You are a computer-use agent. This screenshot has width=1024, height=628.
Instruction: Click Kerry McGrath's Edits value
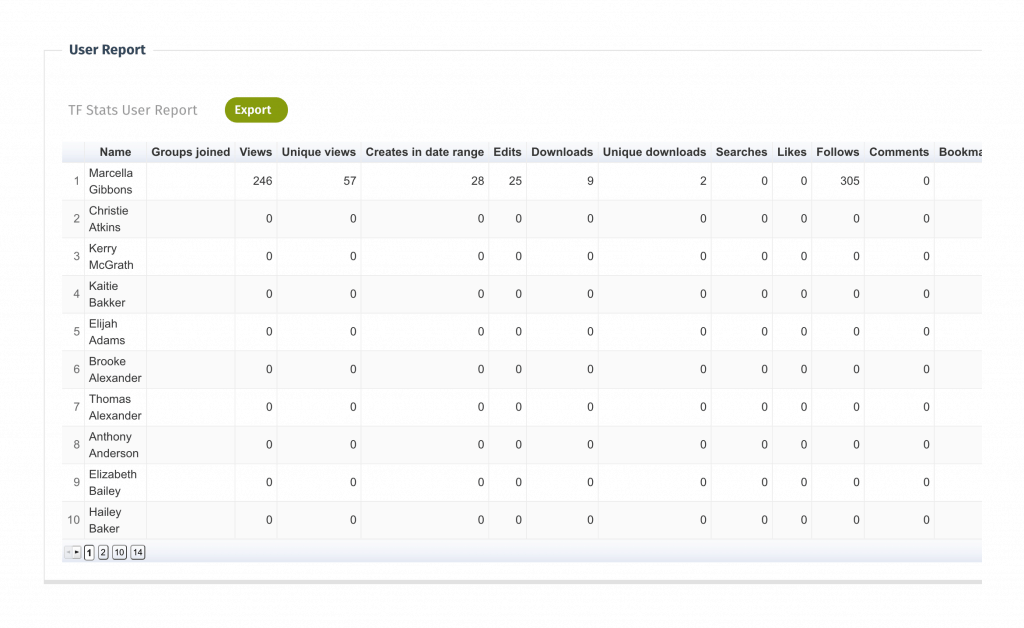519,257
